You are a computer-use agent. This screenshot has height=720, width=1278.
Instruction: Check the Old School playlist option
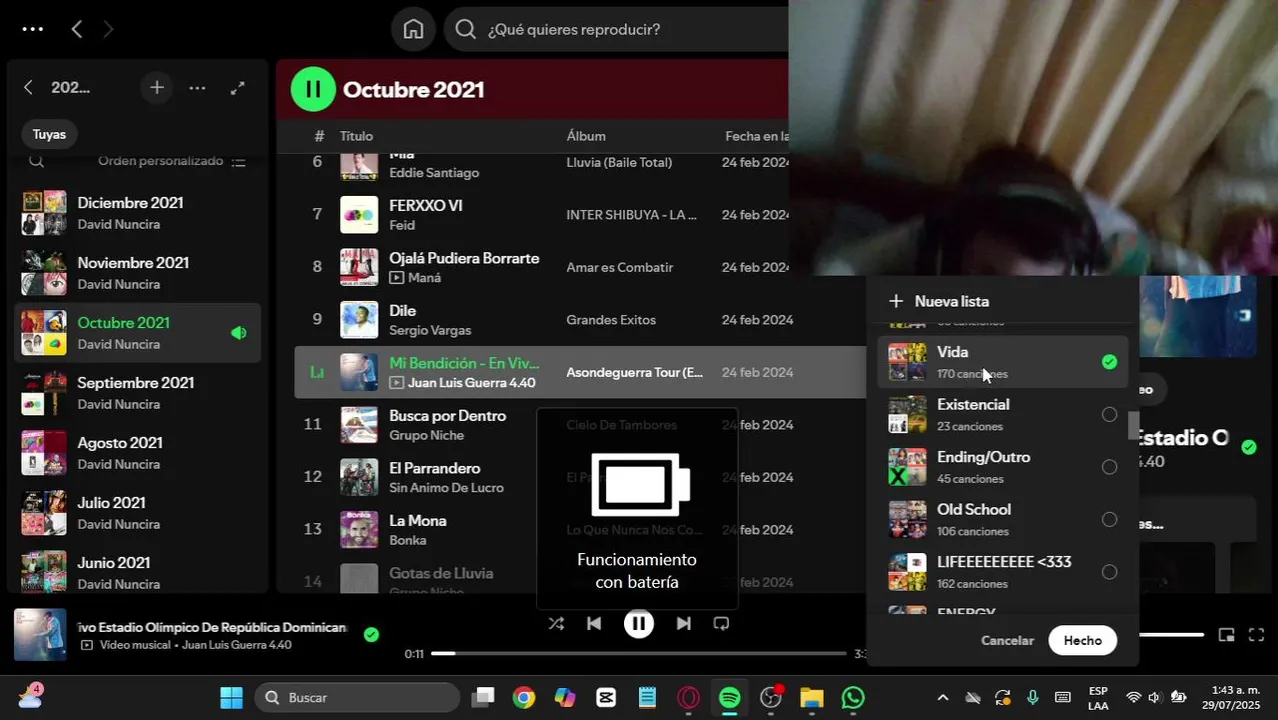pyautogui.click(x=1109, y=519)
